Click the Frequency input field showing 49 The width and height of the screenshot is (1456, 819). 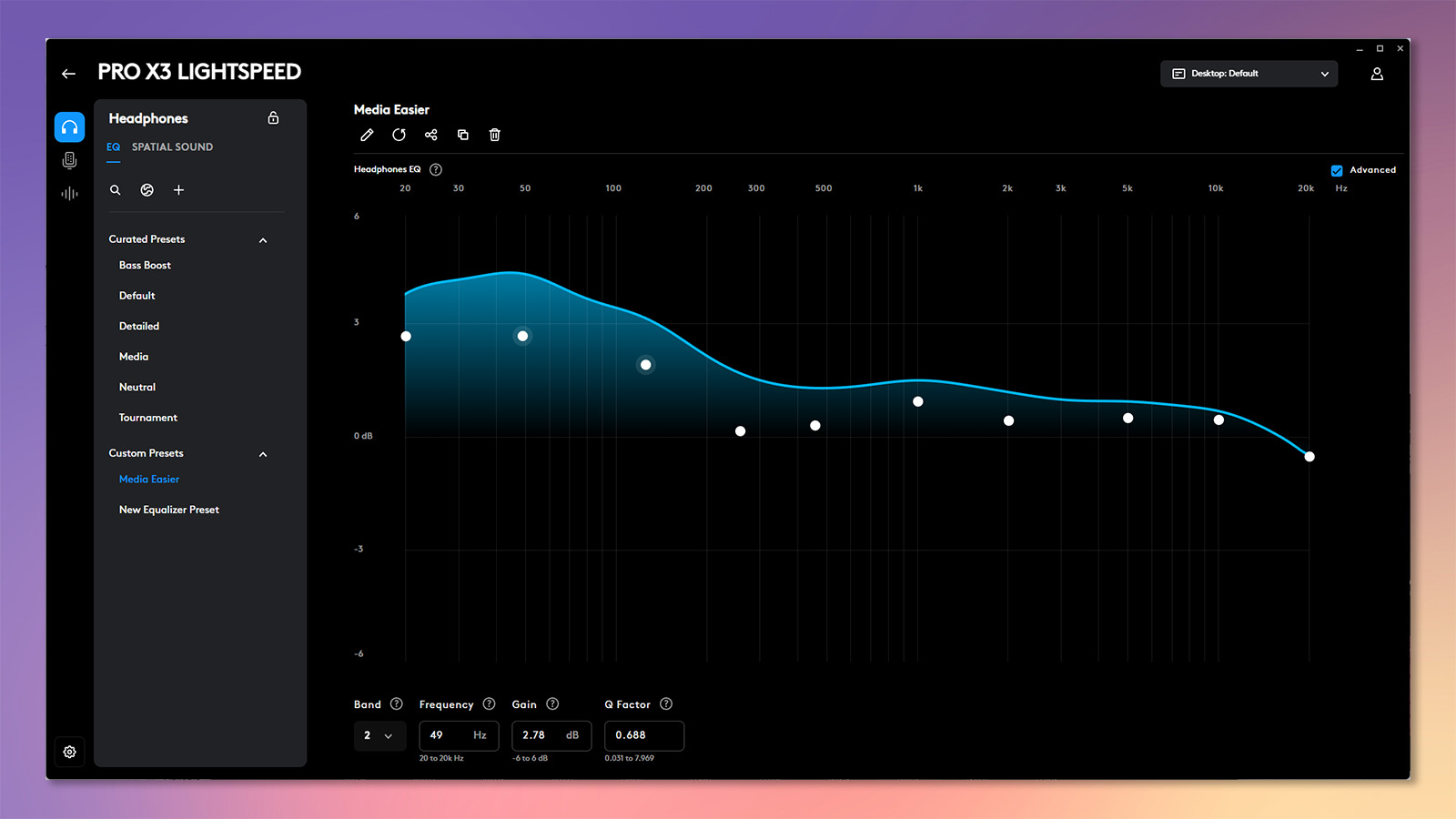tap(459, 735)
